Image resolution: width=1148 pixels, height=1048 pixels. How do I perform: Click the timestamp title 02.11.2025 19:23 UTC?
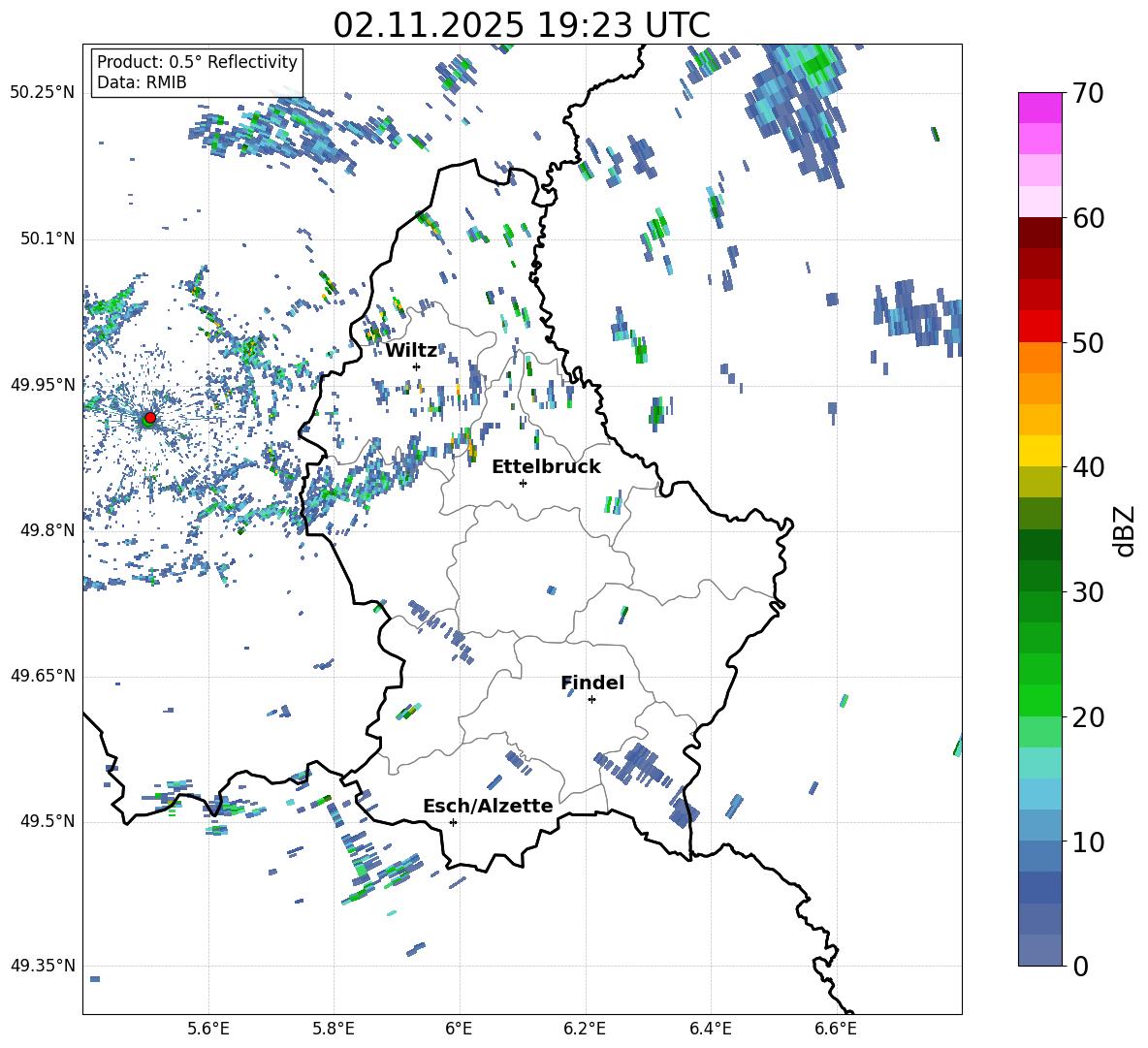[522, 25]
